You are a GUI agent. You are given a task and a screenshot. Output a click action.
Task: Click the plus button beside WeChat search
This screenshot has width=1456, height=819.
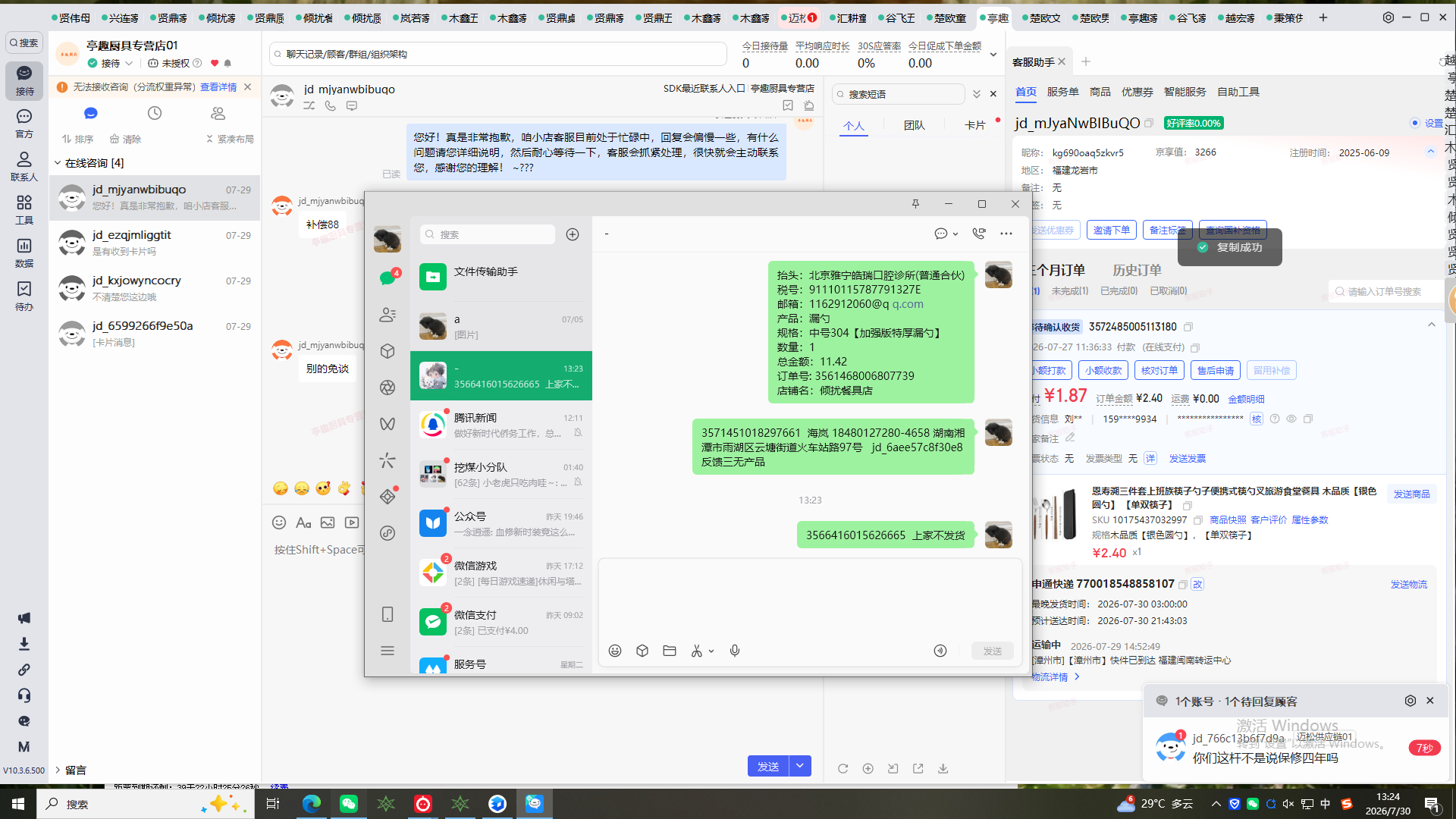pos(573,234)
